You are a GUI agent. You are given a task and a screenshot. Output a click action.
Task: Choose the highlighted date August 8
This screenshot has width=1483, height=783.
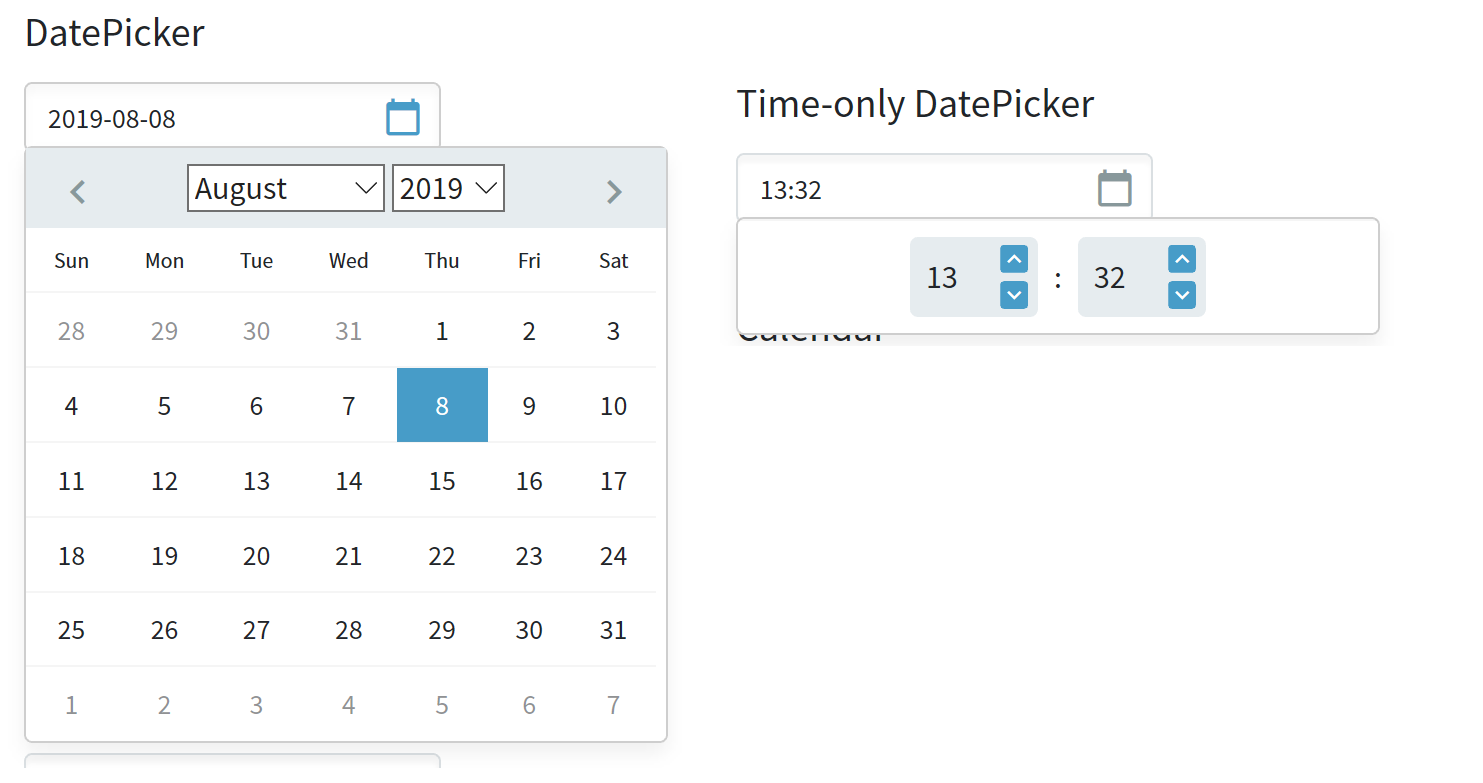[x=442, y=406]
